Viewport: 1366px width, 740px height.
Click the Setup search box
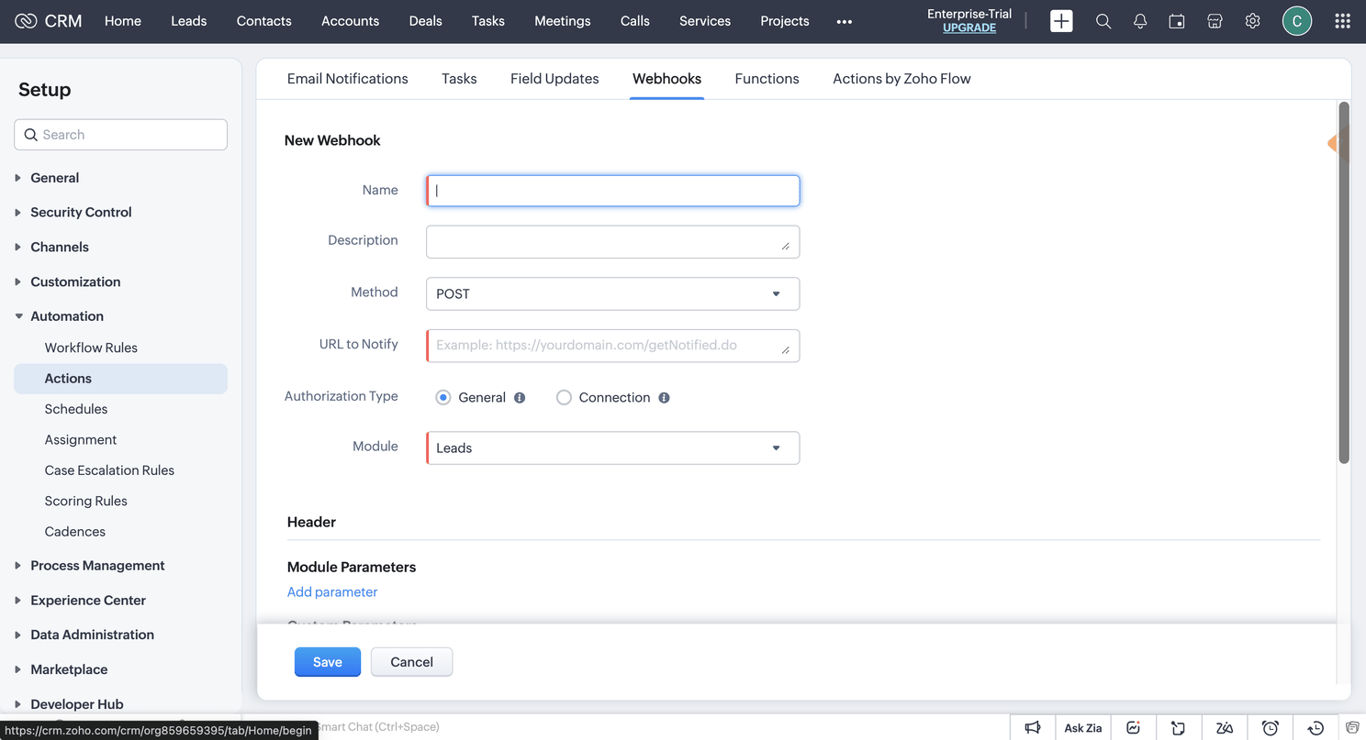[121, 135]
